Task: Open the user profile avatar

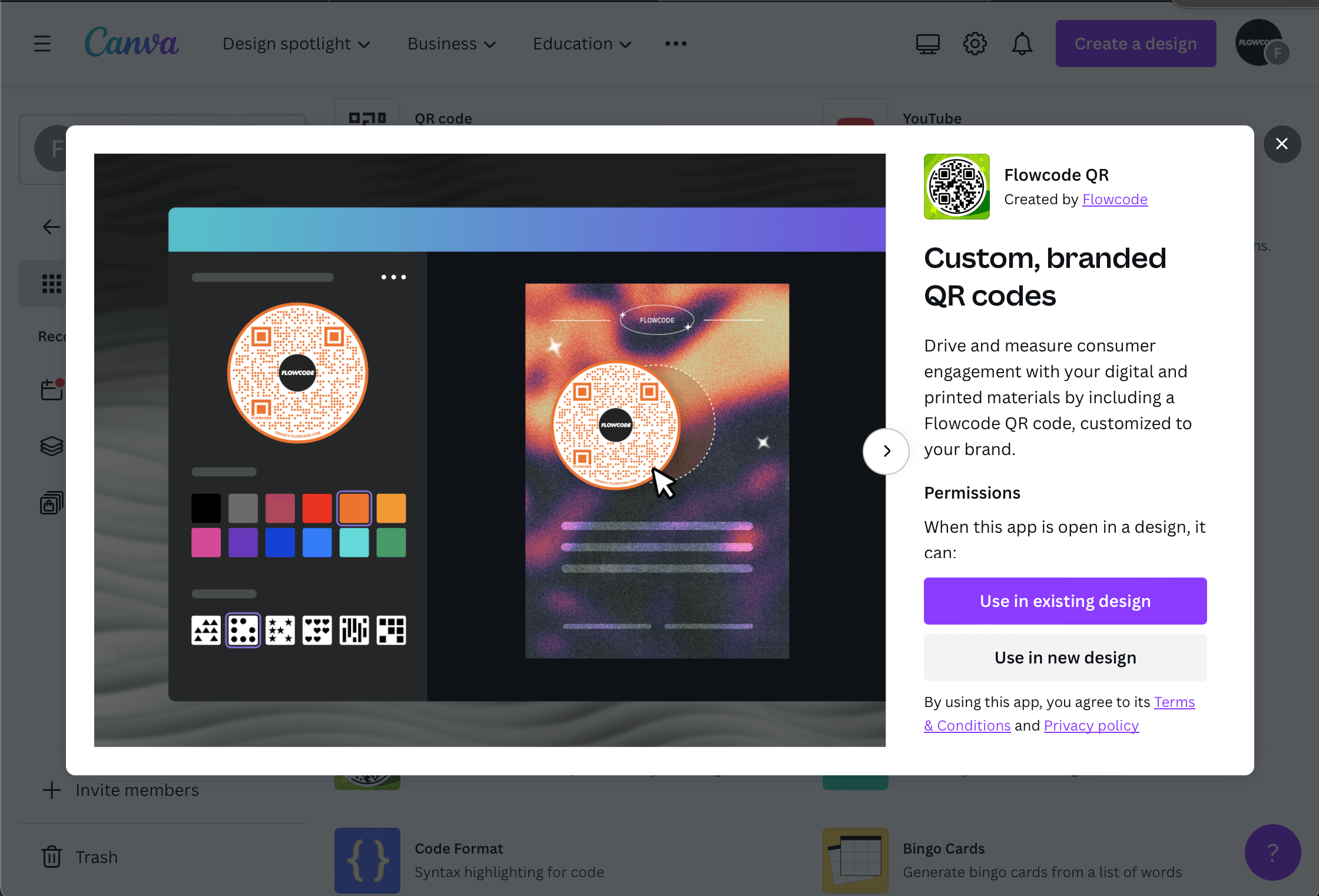Action: (1259, 43)
